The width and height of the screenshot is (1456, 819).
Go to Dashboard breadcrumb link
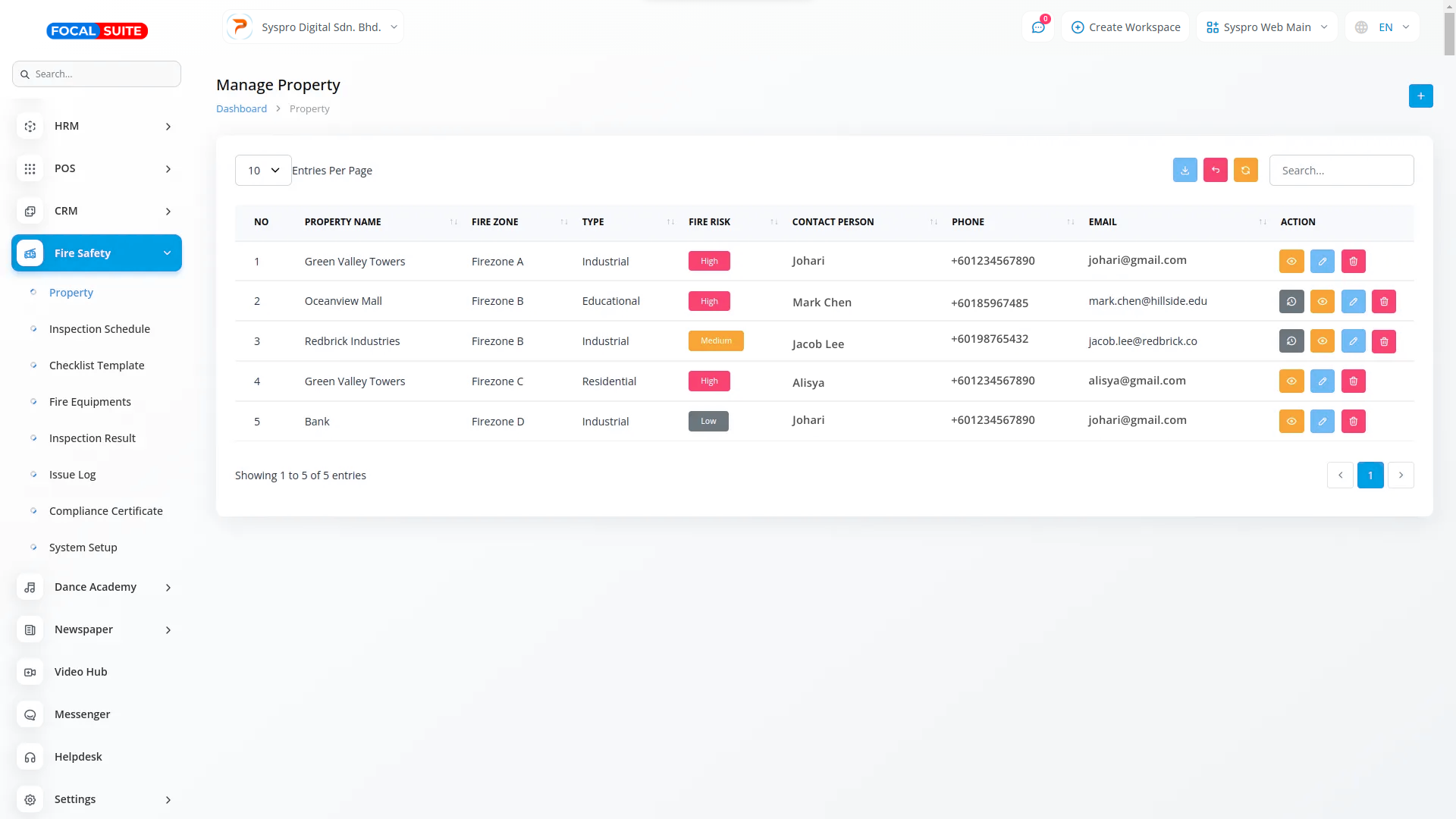click(241, 108)
